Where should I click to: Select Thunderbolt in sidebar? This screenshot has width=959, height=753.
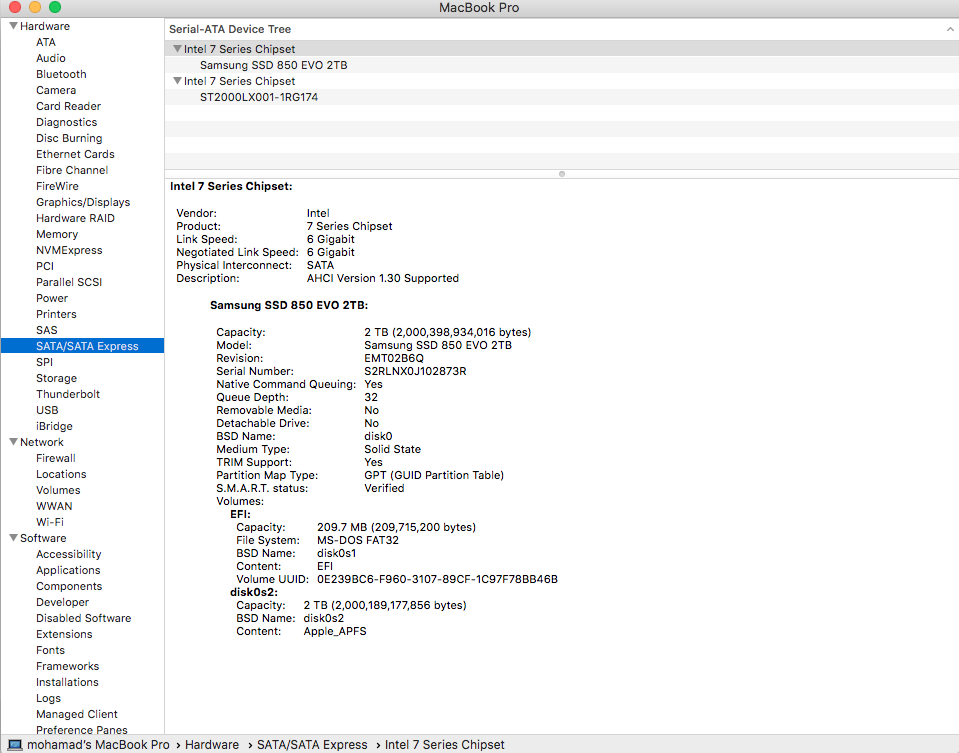(x=68, y=394)
